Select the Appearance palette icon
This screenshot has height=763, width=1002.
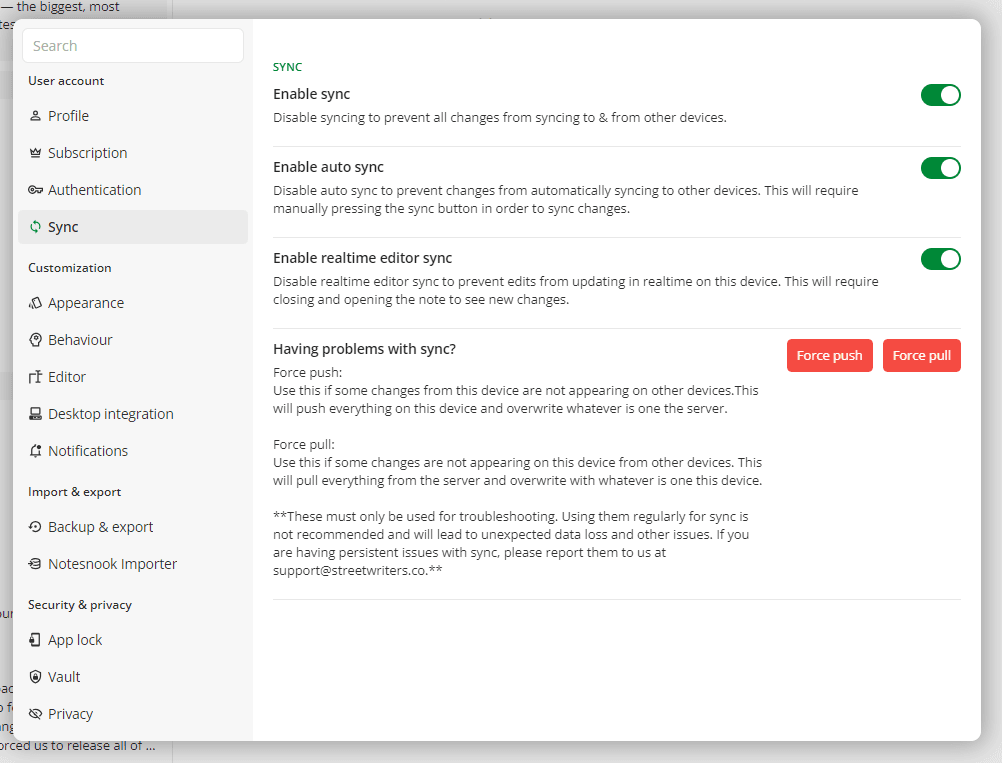tap(35, 302)
